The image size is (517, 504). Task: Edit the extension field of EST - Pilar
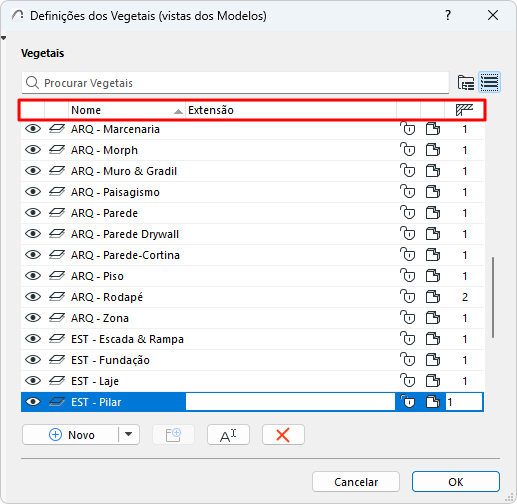click(290, 402)
